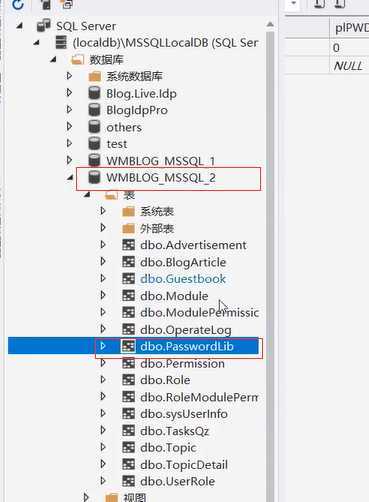Click the test database icon
This screenshot has width=369, height=502.
tap(94, 143)
